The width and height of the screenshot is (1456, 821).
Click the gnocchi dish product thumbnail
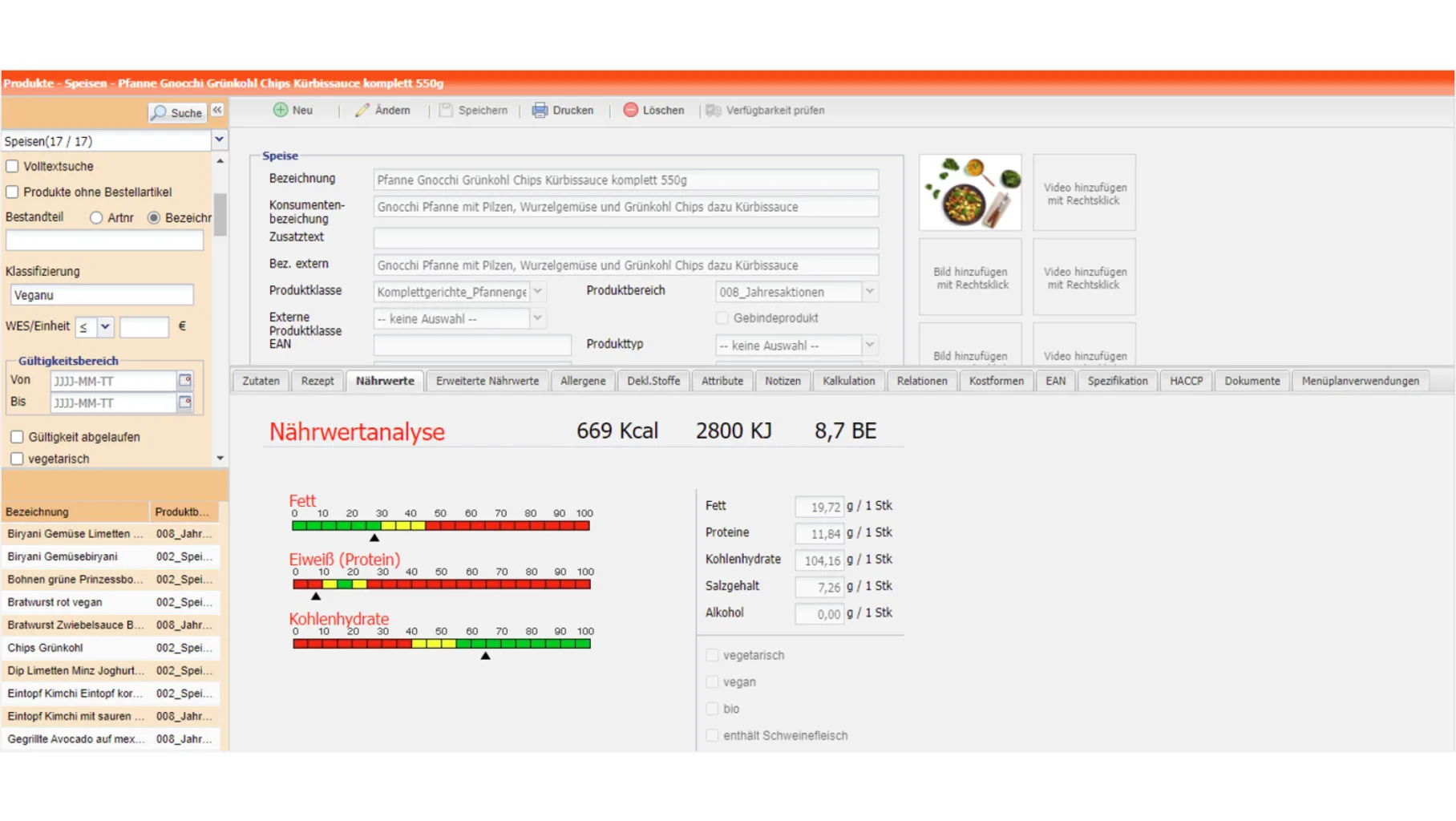coord(970,192)
